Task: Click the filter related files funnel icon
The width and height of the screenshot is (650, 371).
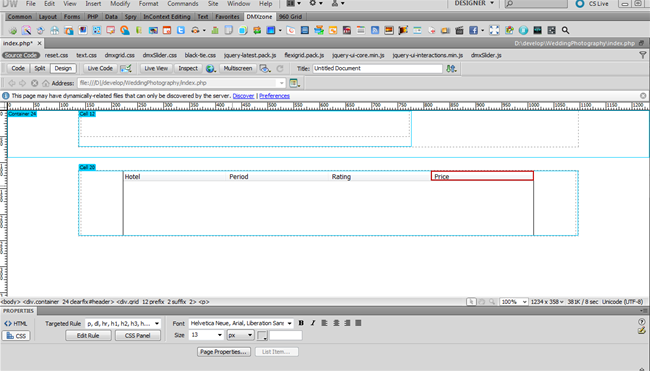Action: (x=643, y=55)
